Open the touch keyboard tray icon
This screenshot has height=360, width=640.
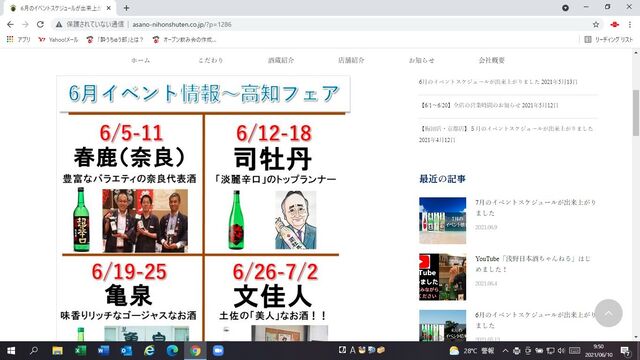tap(575, 351)
